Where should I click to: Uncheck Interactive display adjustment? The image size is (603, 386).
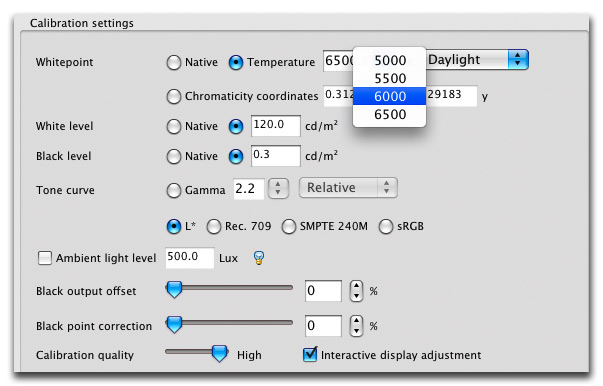coord(310,354)
